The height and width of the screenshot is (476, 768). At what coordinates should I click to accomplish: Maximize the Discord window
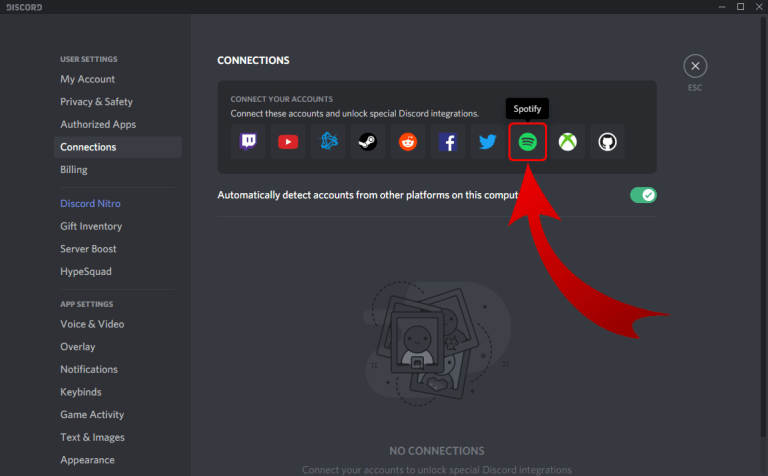tap(741, 7)
